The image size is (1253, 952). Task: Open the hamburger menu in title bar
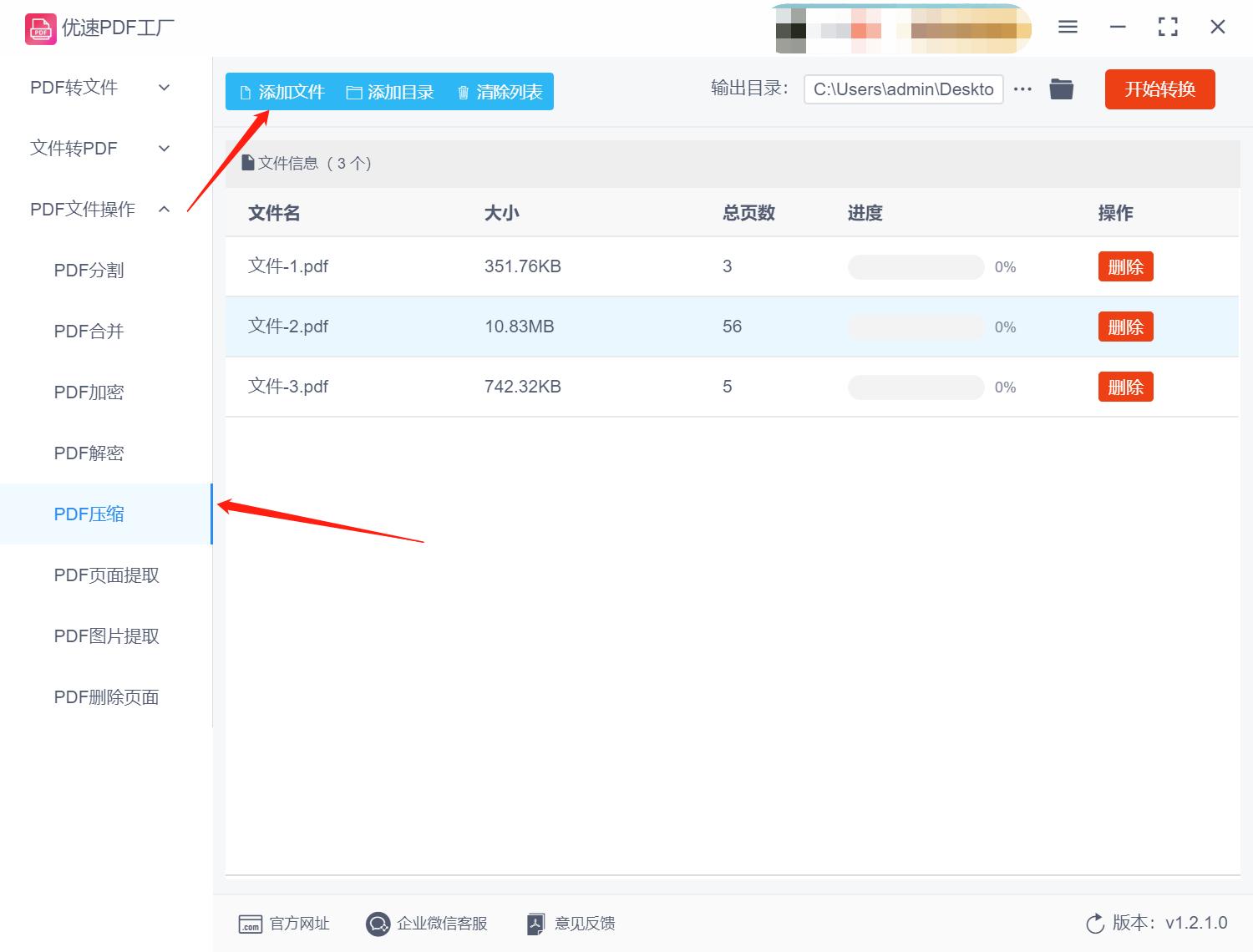[1067, 26]
